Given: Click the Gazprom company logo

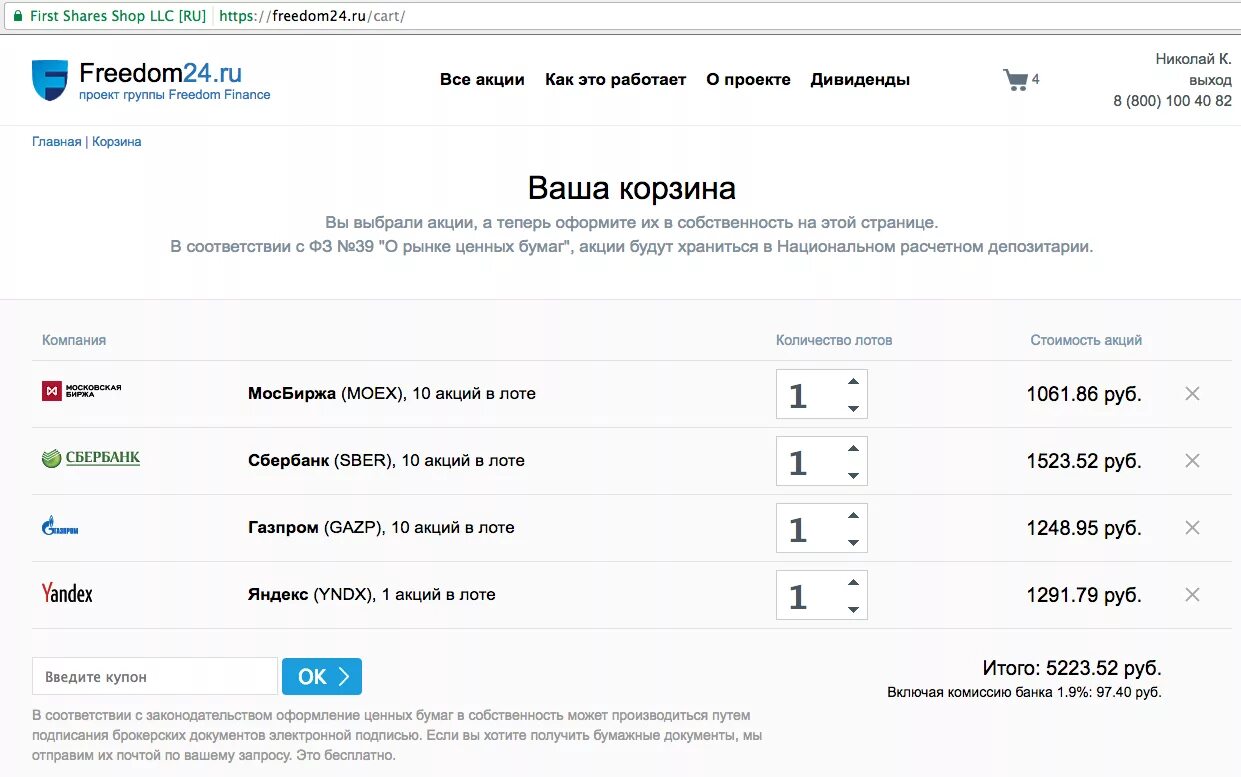Looking at the screenshot, I should pyautogui.click(x=60, y=525).
